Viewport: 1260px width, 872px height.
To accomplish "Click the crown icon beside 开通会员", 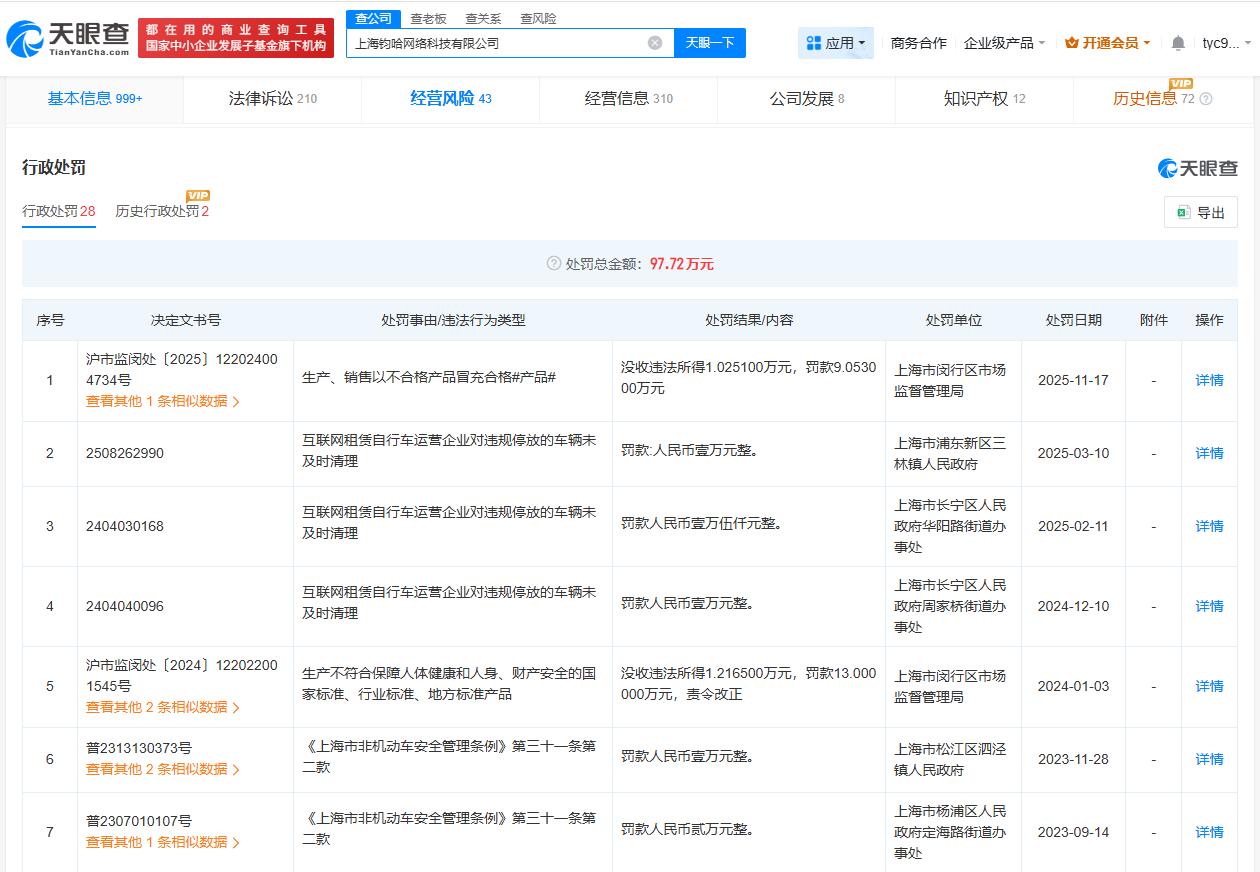I will click(1072, 43).
